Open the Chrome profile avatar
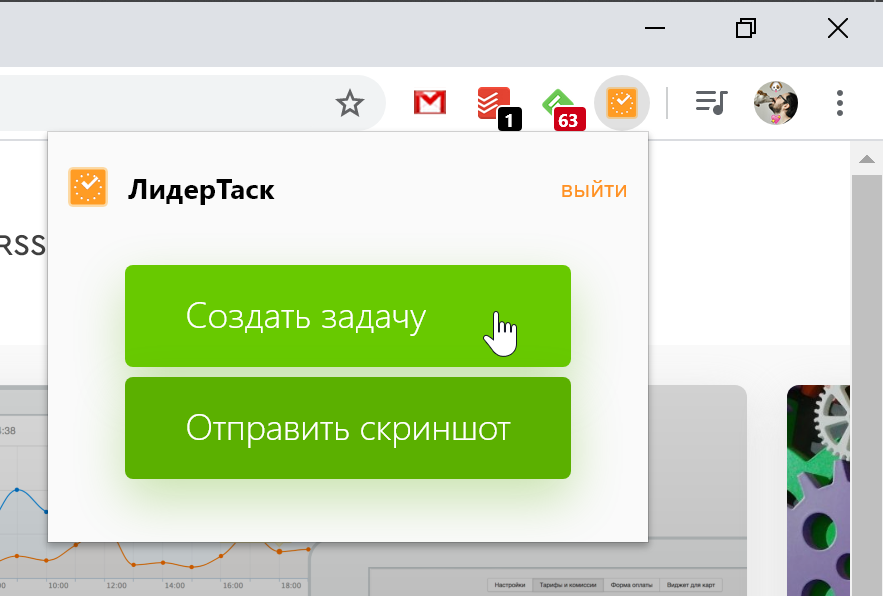883x596 pixels. tap(775, 103)
